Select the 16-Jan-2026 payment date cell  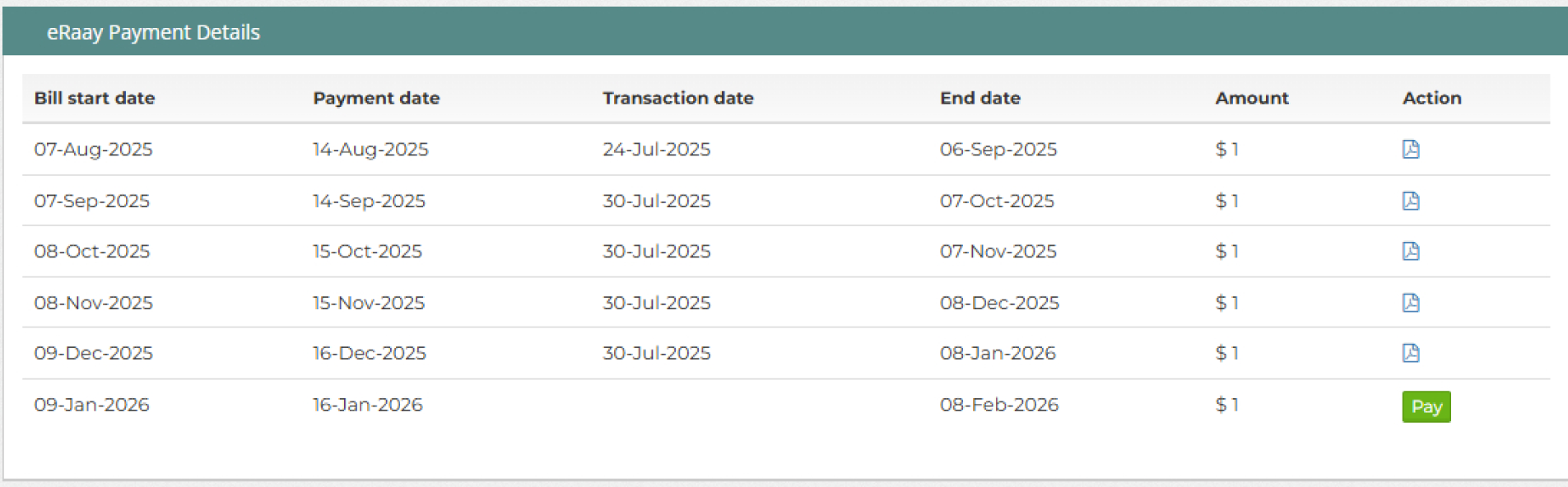(367, 405)
